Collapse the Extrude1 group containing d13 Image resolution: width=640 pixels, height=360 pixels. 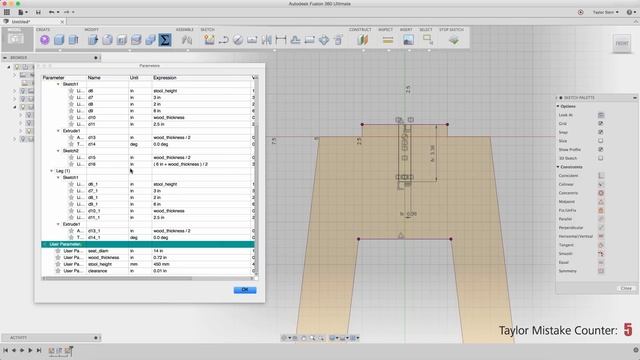coord(58,131)
